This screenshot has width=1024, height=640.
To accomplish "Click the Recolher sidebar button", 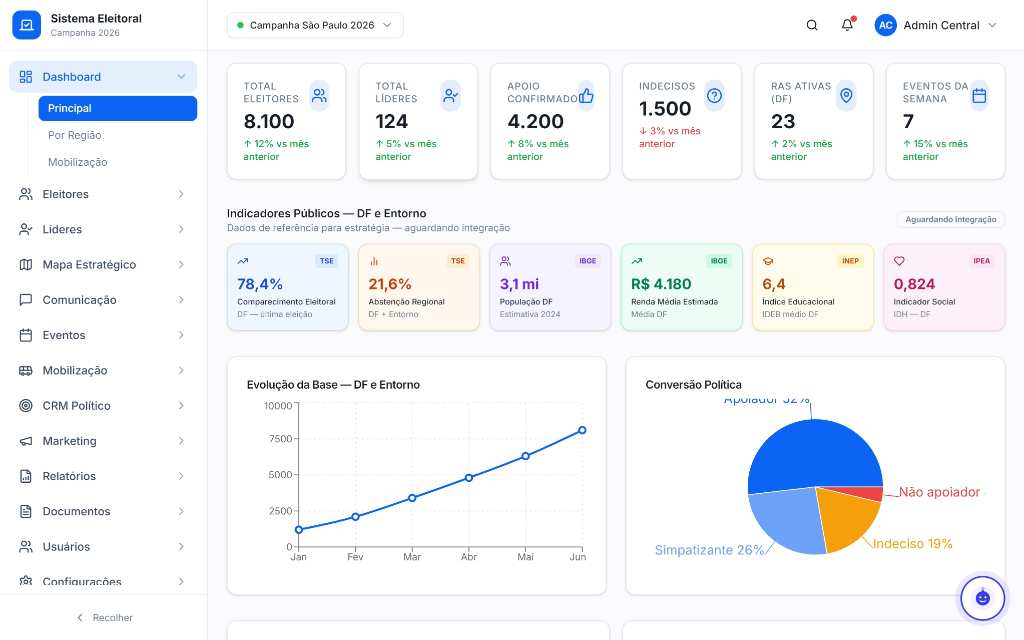I will tap(104, 618).
